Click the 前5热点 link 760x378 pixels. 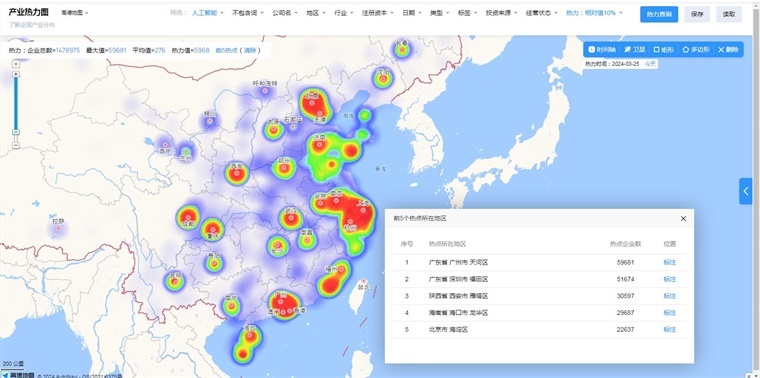pyautogui.click(x=226, y=50)
